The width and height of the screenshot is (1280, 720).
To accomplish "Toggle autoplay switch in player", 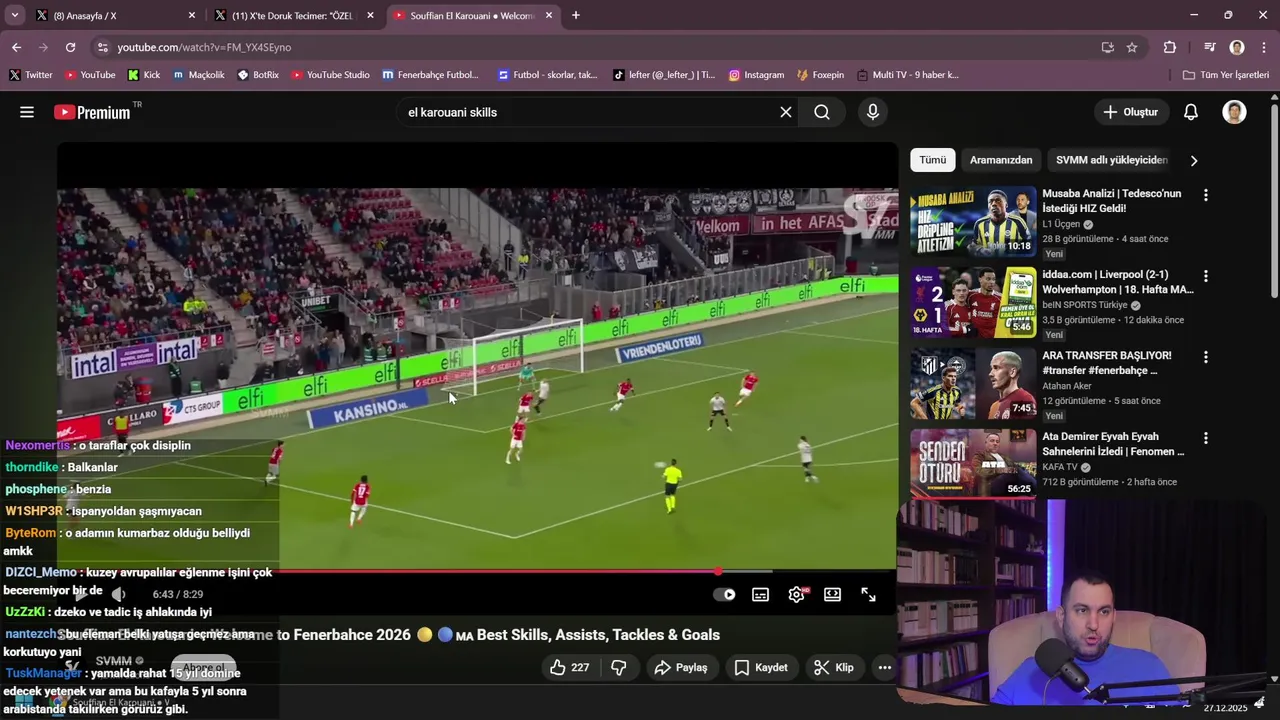I will coord(724,594).
